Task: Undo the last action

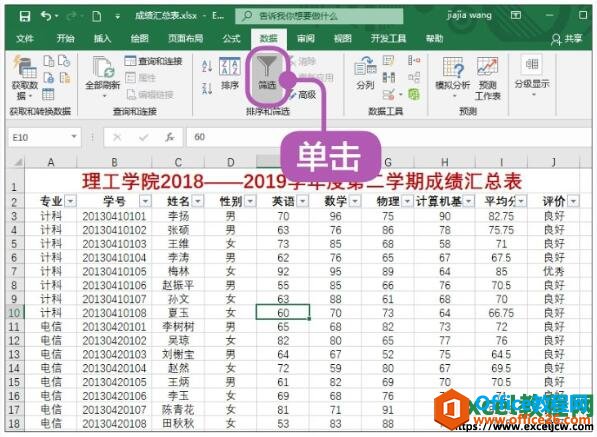Action: (46, 16)
